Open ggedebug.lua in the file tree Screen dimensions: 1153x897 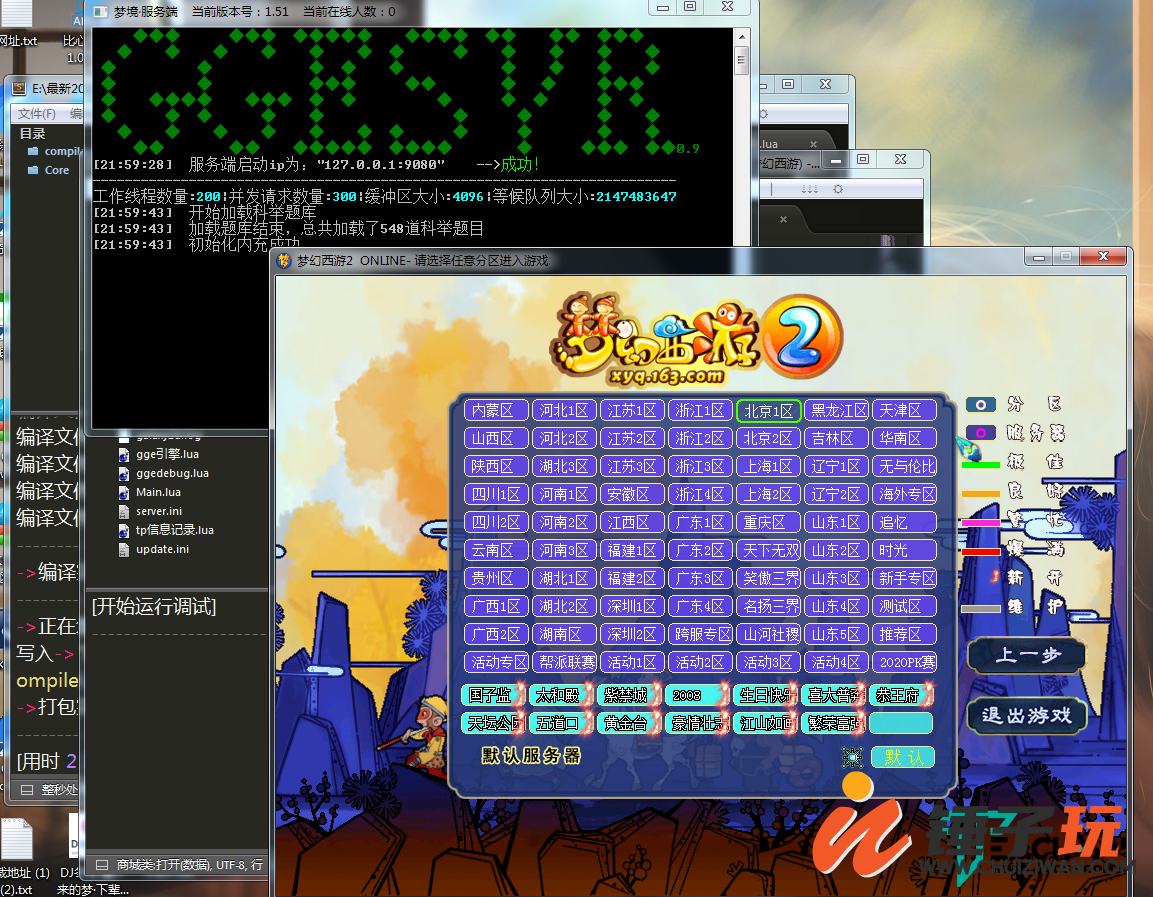(x=172, y=473)
